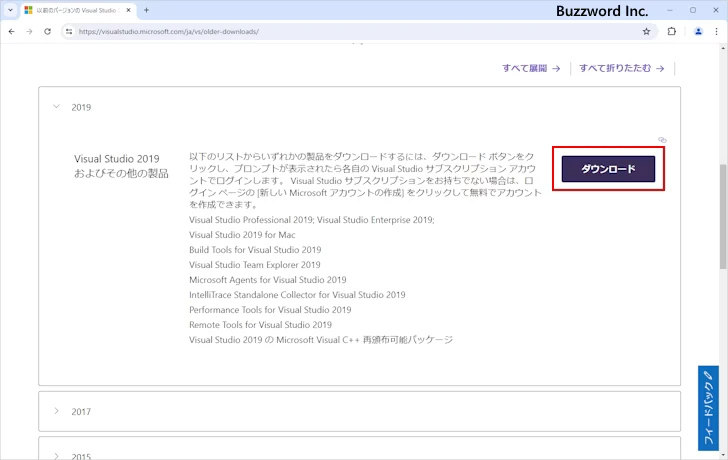The width and height of the screenshot is (728, 460).
Task: Click 'Remote Tools for Visual Studio 2019'
Action: 260,324
